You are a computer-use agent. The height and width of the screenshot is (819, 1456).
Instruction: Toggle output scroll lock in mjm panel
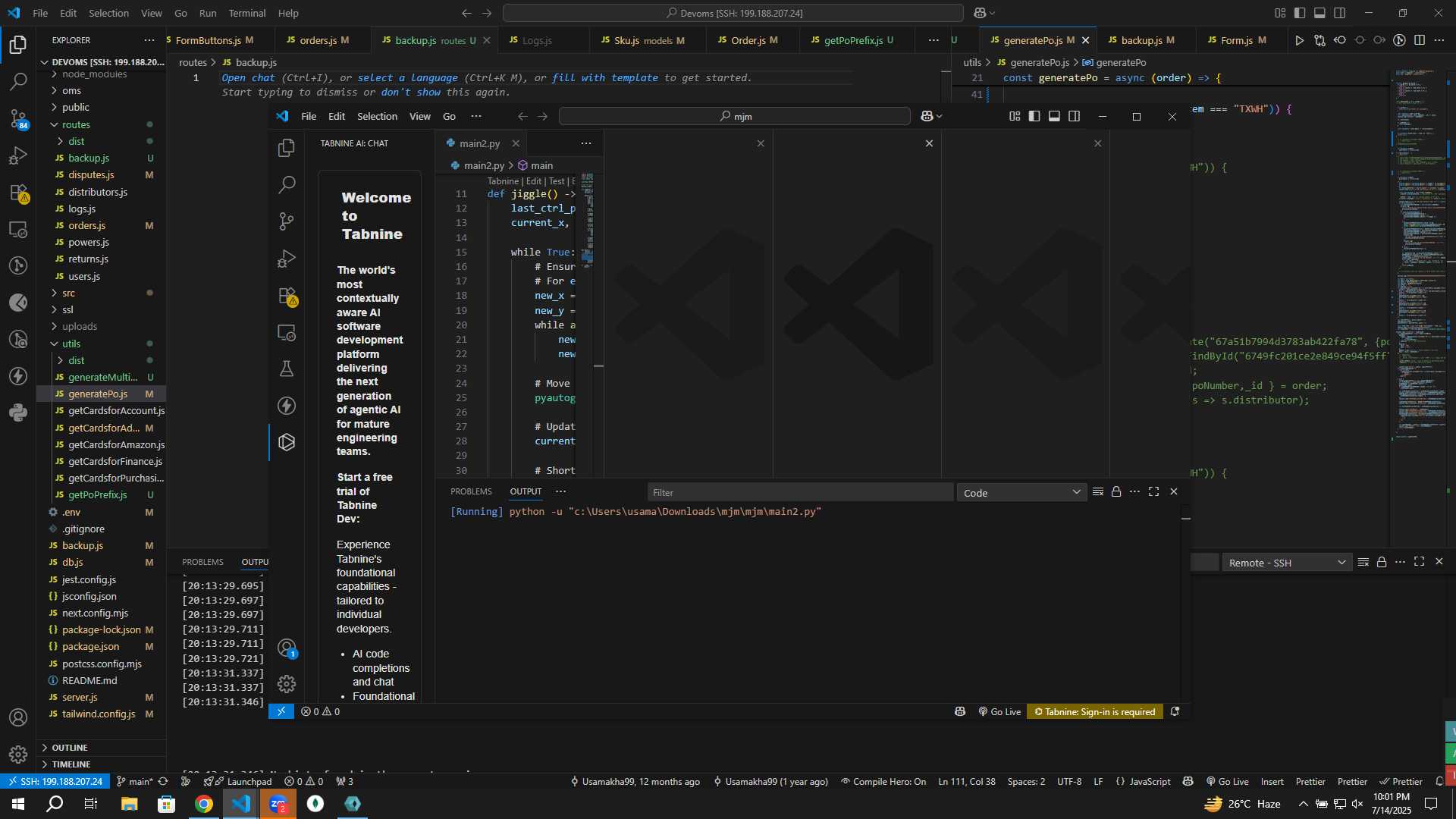tap(1116, 491)
